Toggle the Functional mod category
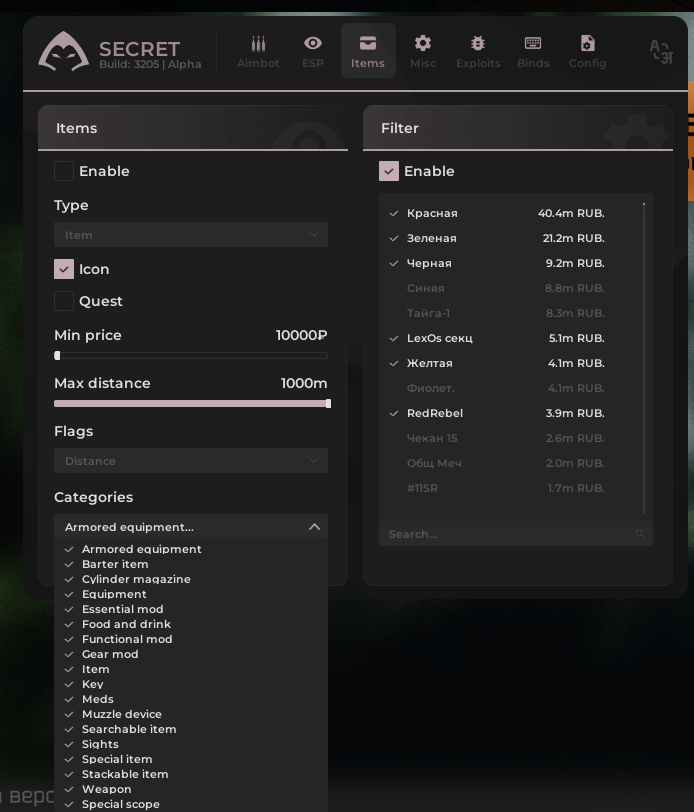The width and height of the screenshot is (694, 812). click(191, 639)
